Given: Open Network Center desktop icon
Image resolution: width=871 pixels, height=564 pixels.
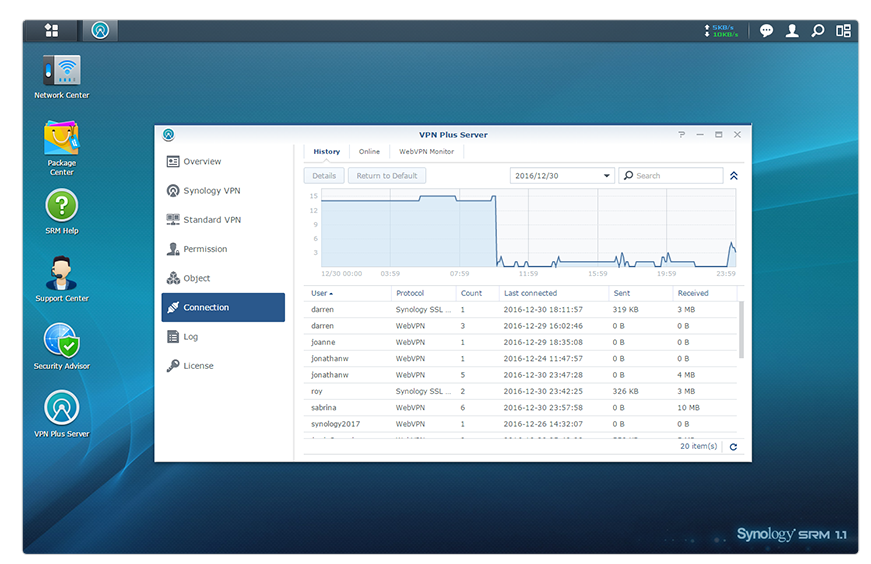Looking at the screenshot, I should click(62, 72).
